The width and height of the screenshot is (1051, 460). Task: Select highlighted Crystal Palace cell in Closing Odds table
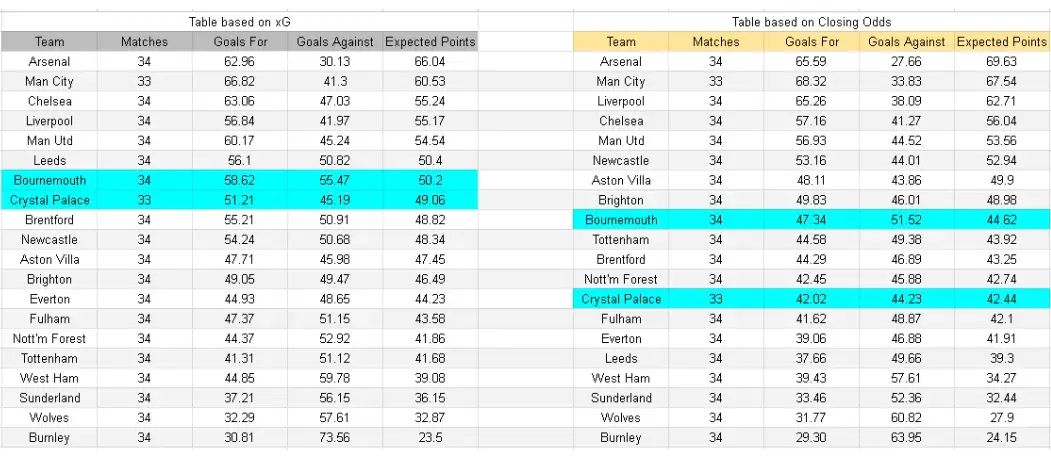(621, 299)
